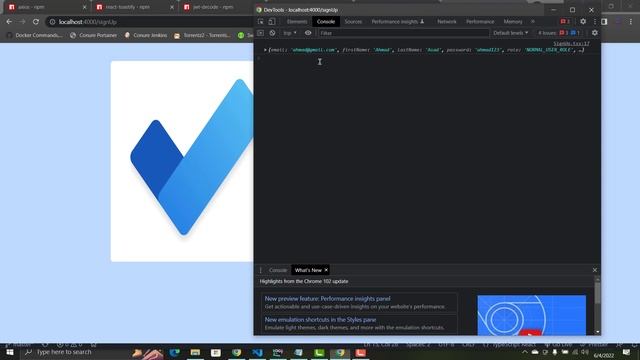Open the Memory tab
Image resolution: width=640 pixels, height=360 pixels.
coord(513,22)
